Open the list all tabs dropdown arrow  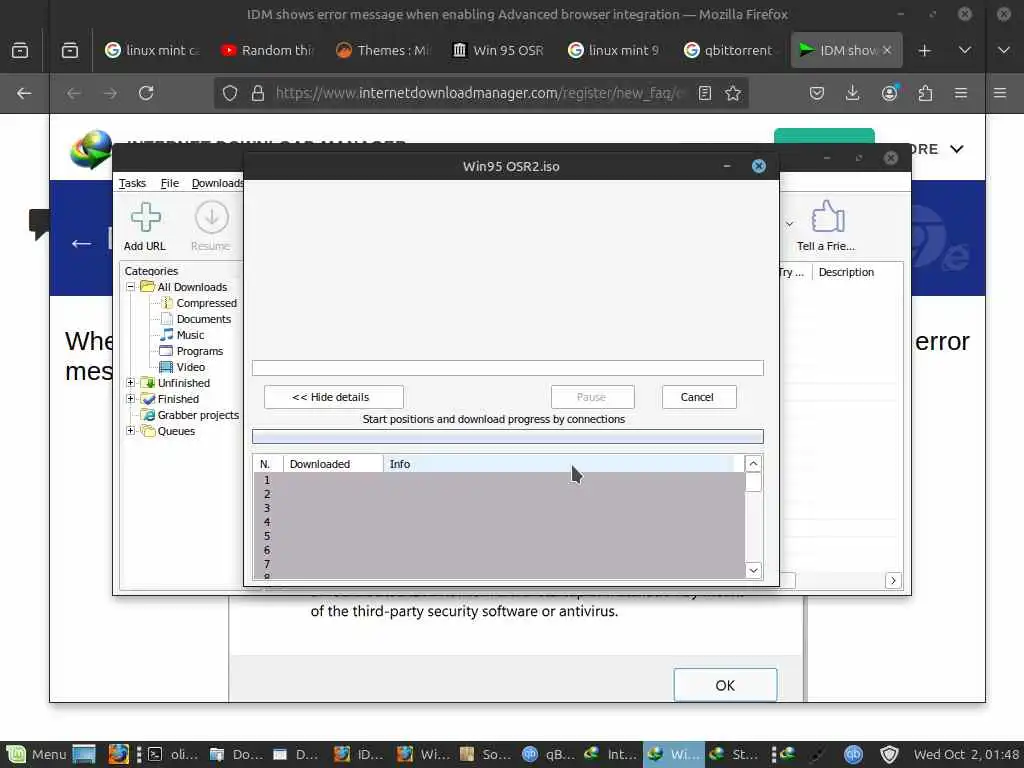pyautogui.click(x=965, y=50)
